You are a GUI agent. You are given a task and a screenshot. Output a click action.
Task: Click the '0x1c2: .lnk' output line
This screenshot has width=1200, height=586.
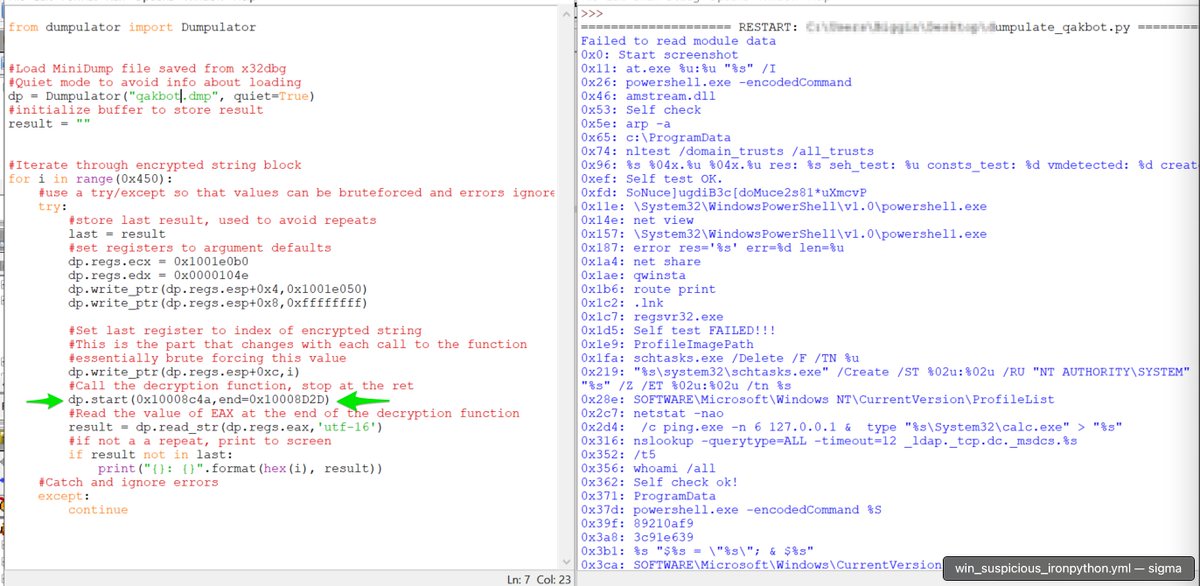point(622,302)
